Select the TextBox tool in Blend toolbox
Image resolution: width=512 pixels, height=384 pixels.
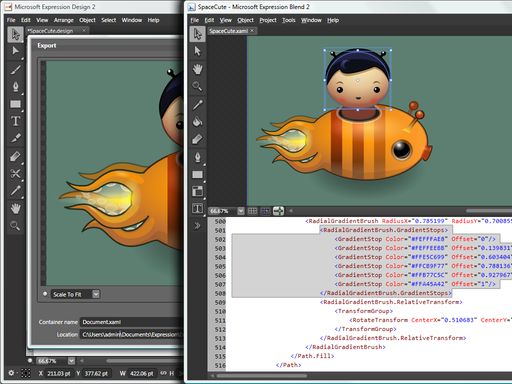coord(197,209)
